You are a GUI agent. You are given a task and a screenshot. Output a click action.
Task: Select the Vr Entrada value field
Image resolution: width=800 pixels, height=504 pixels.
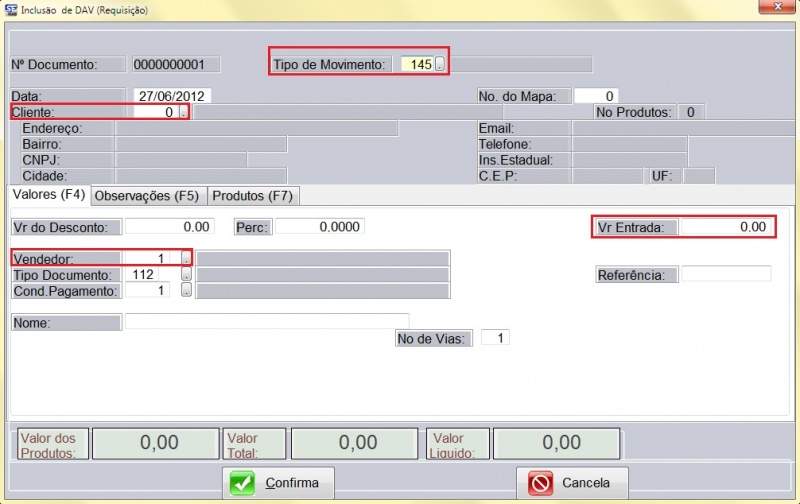click(x=725, y=227)
